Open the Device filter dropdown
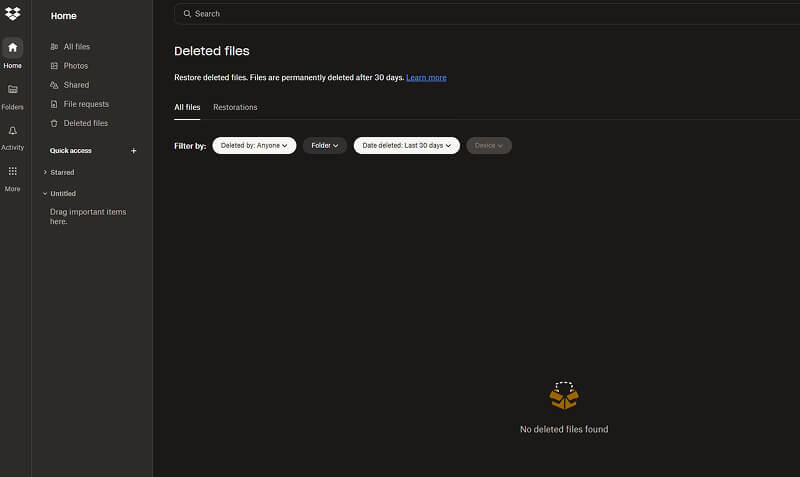This screenshot has height=477, width=800. 489,145
